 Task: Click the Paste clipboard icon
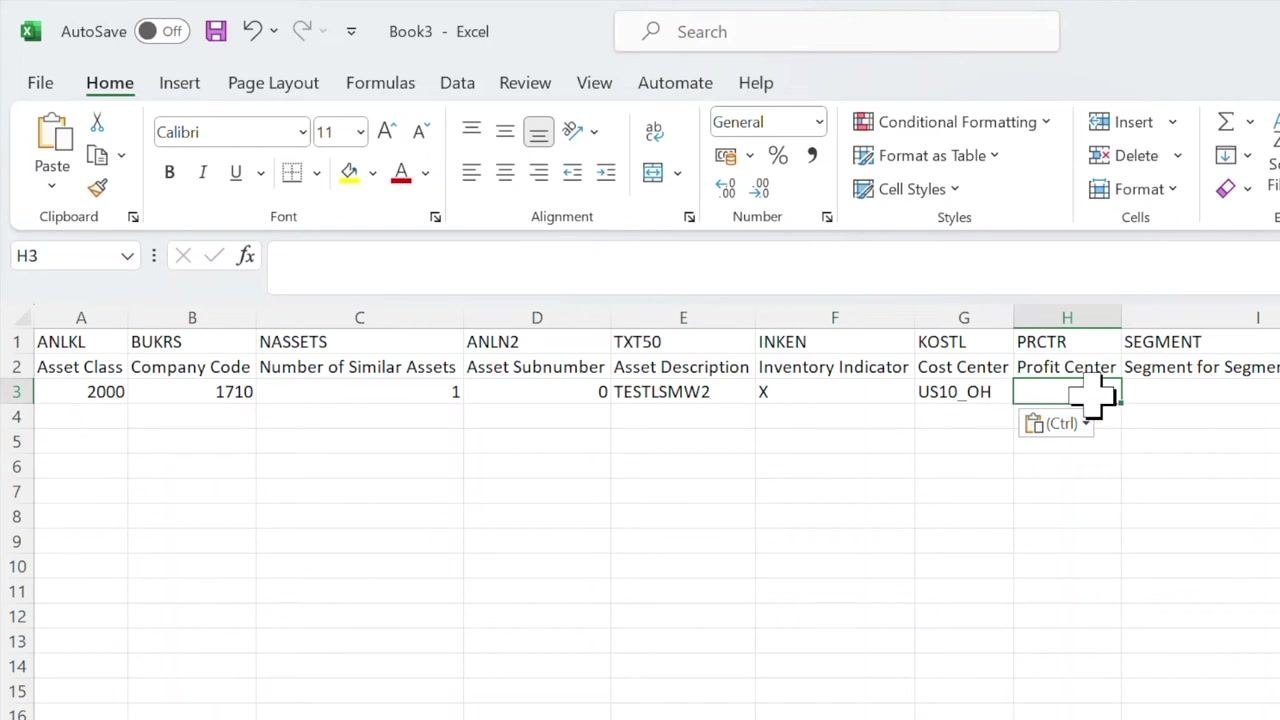tap(52, 133)
